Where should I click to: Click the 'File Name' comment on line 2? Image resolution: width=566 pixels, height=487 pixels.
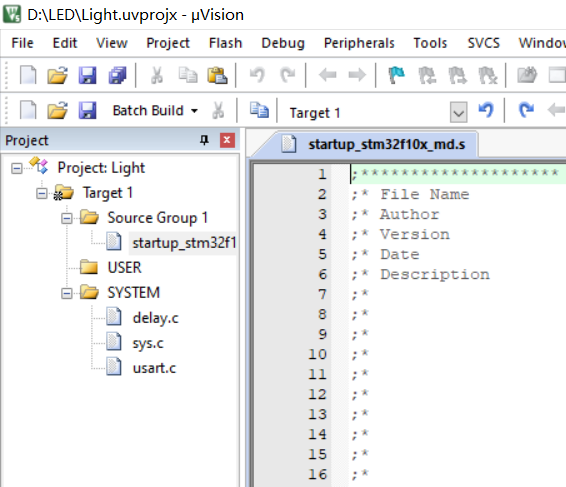coord(424,195)
